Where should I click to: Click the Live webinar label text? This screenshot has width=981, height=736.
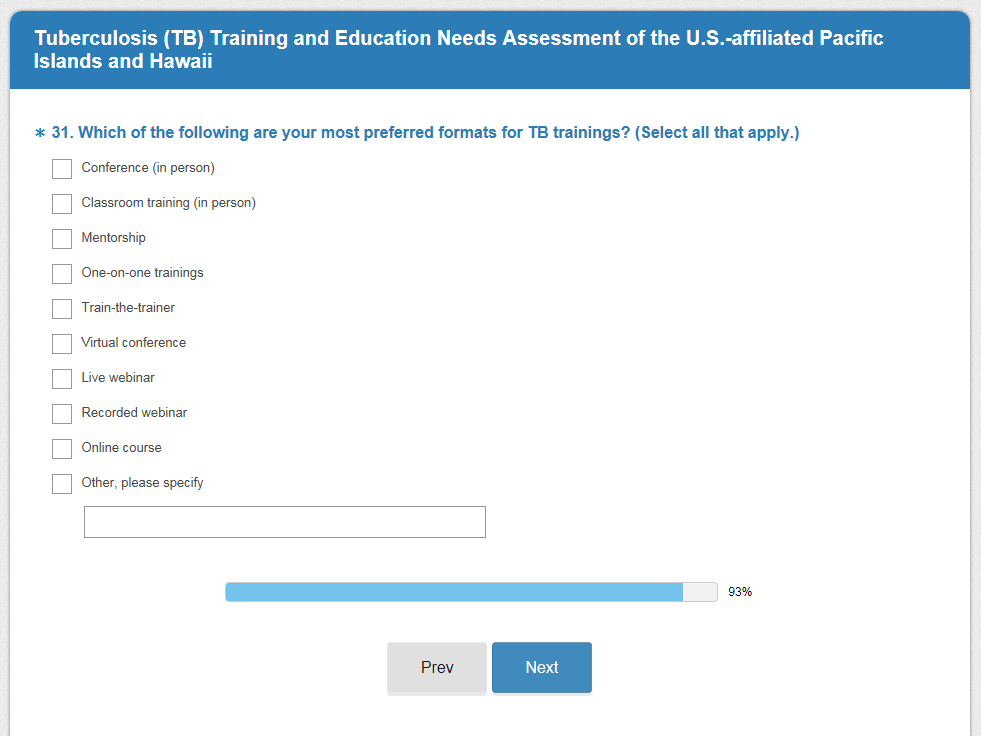coord(118,378)
